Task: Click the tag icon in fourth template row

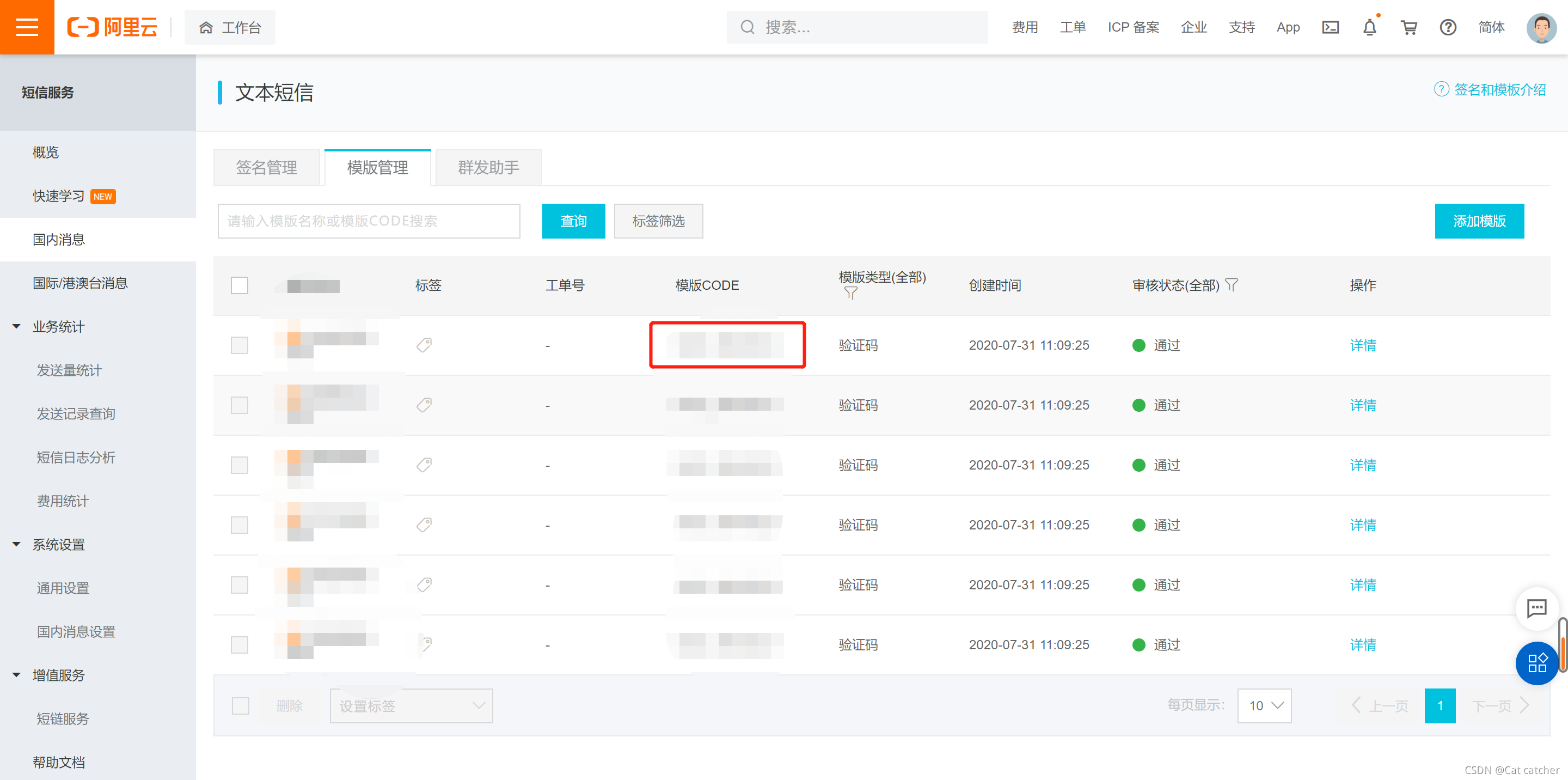Action: point(424,525)
